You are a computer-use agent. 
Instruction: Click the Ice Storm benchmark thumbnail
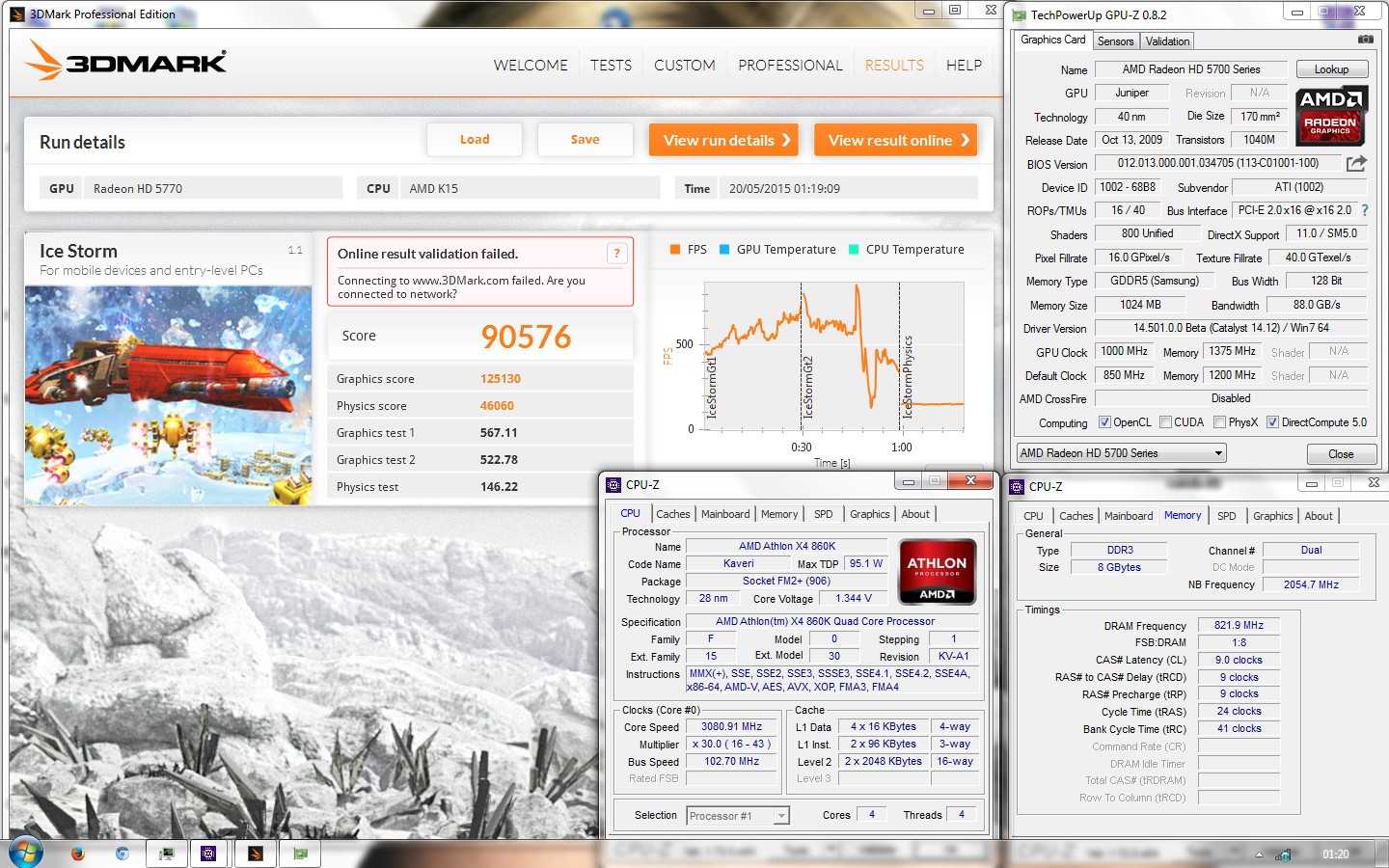[168, 395]
